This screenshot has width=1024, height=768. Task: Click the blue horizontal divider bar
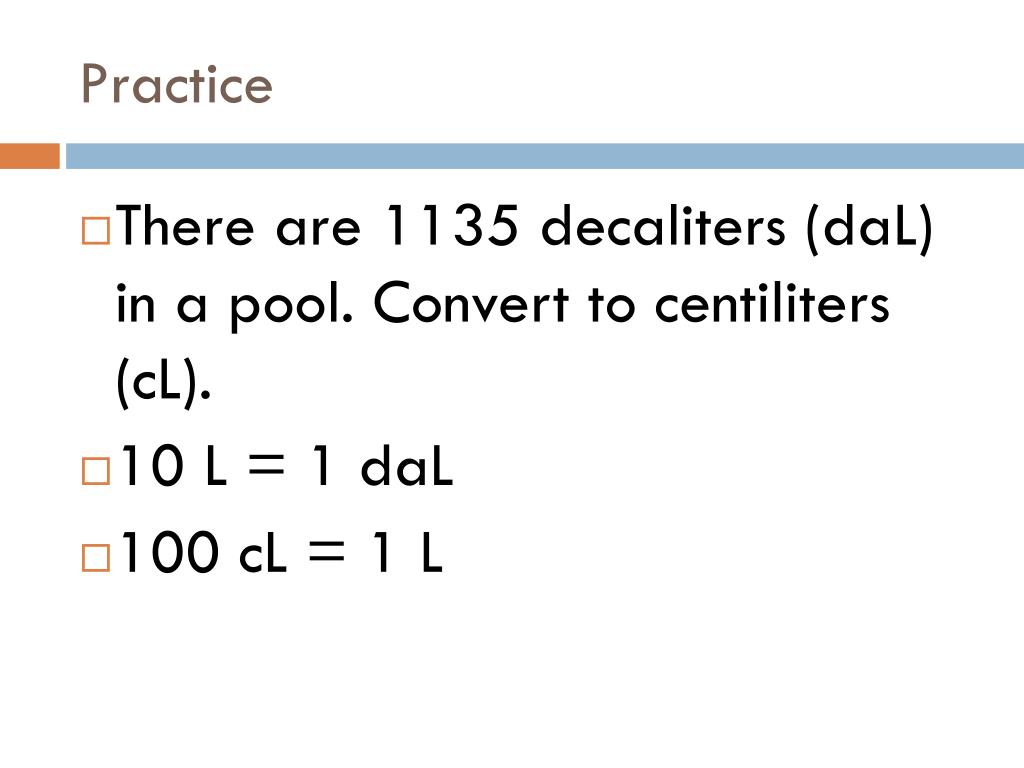[545, 156]
